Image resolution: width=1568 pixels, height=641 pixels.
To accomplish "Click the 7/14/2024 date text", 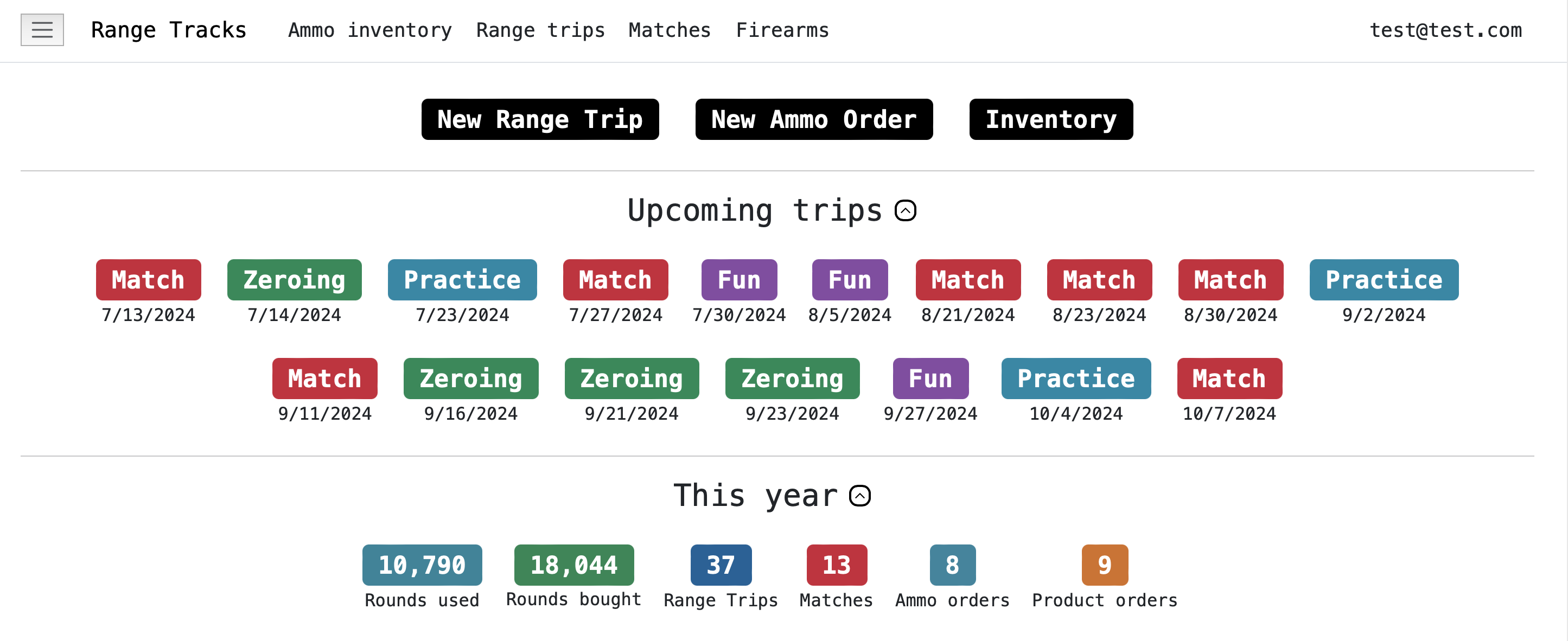I will (295, 315).
